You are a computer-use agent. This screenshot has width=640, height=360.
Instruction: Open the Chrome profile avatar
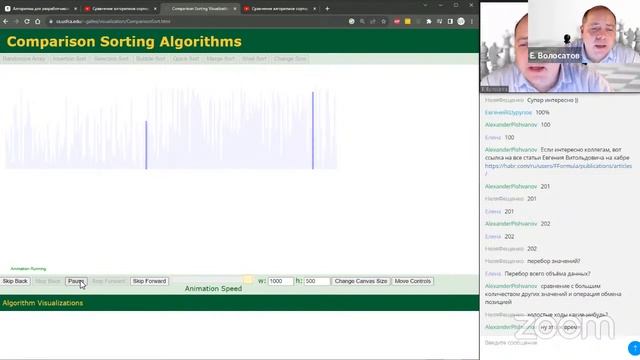pyautogui.click(x=461, y=21)
